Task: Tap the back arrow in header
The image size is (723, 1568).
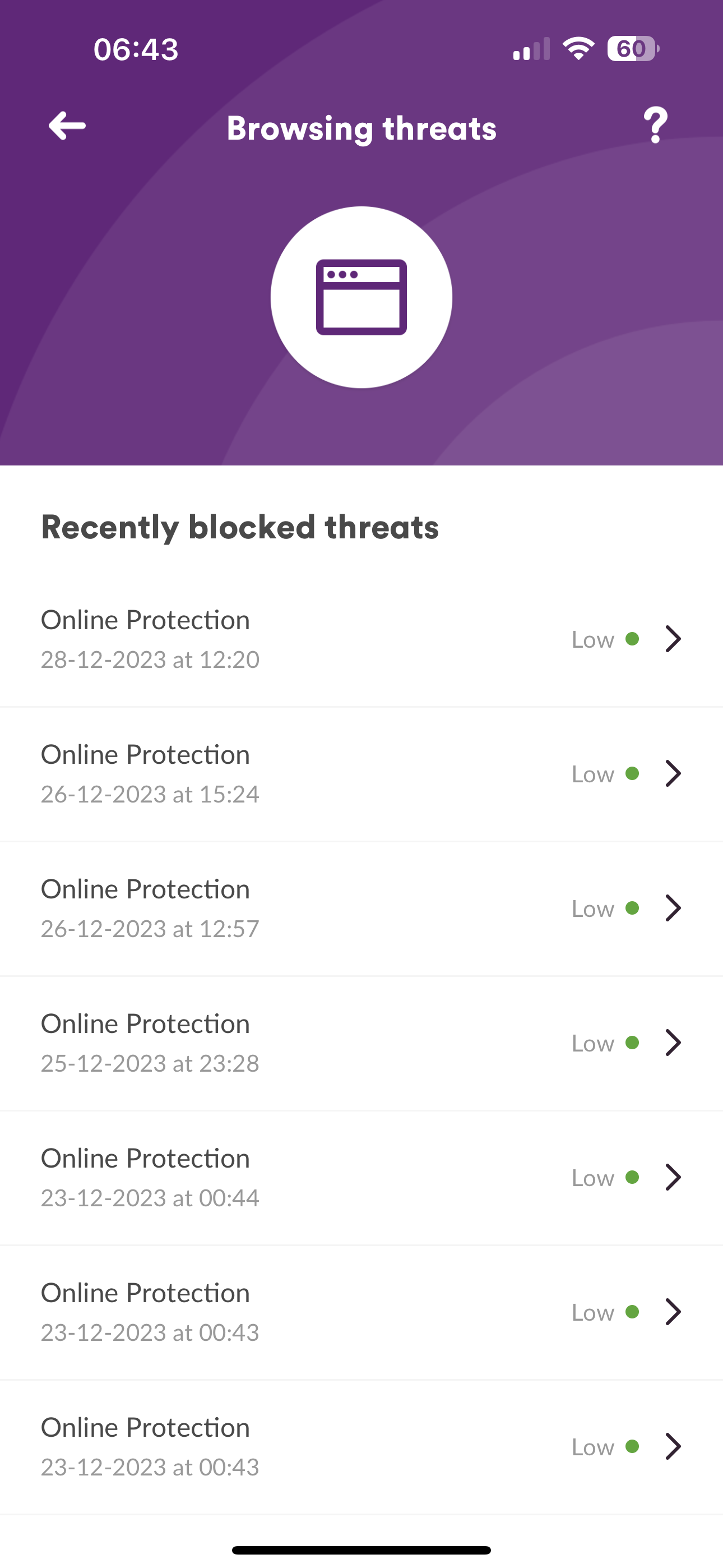Action: [x=67, y=126]
